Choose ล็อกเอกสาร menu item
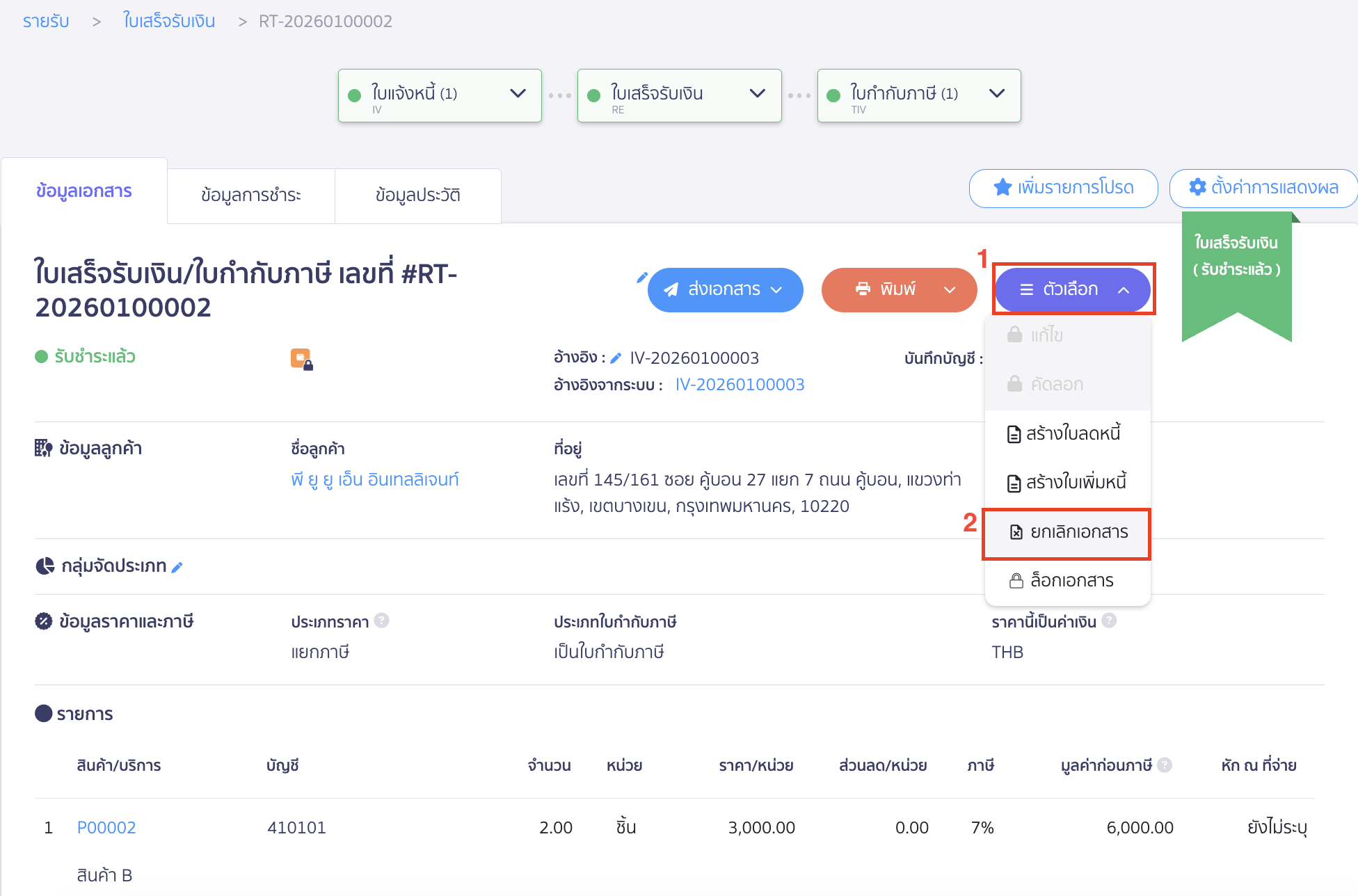 click(x=1067, y=580)
